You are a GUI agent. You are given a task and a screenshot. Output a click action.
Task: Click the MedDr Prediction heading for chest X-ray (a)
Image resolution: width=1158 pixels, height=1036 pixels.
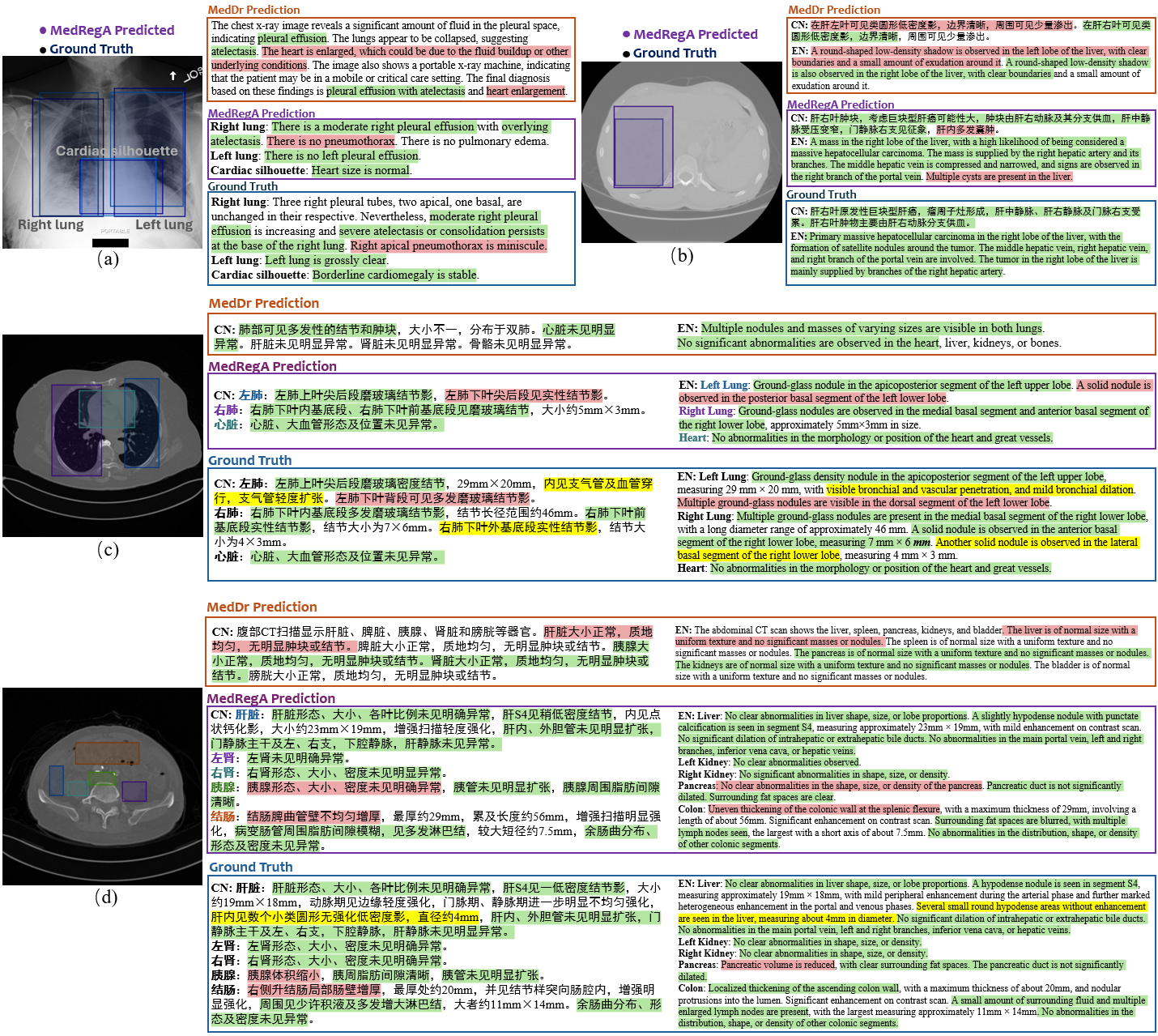[253, 10]
